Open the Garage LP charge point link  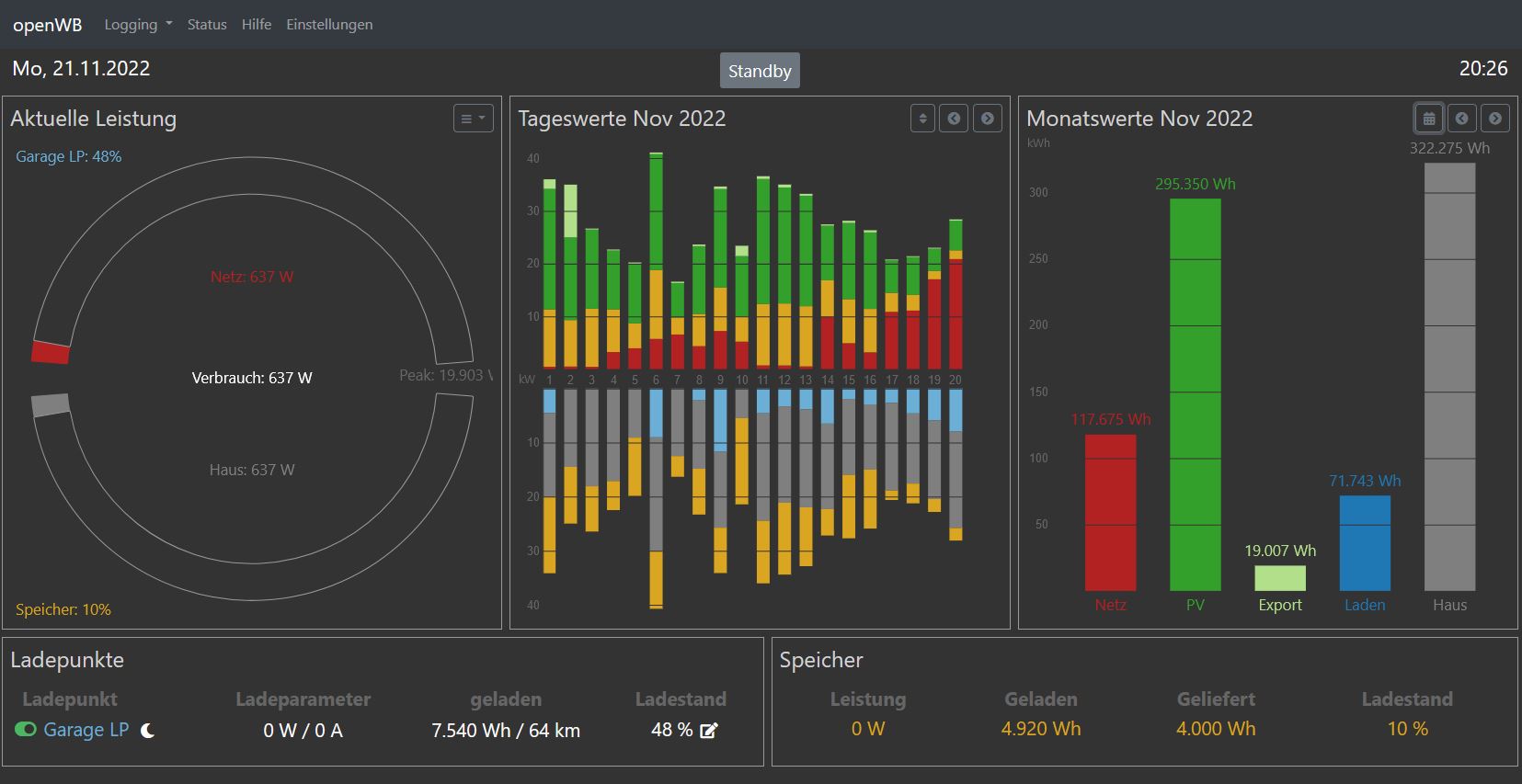pos(86,730)
